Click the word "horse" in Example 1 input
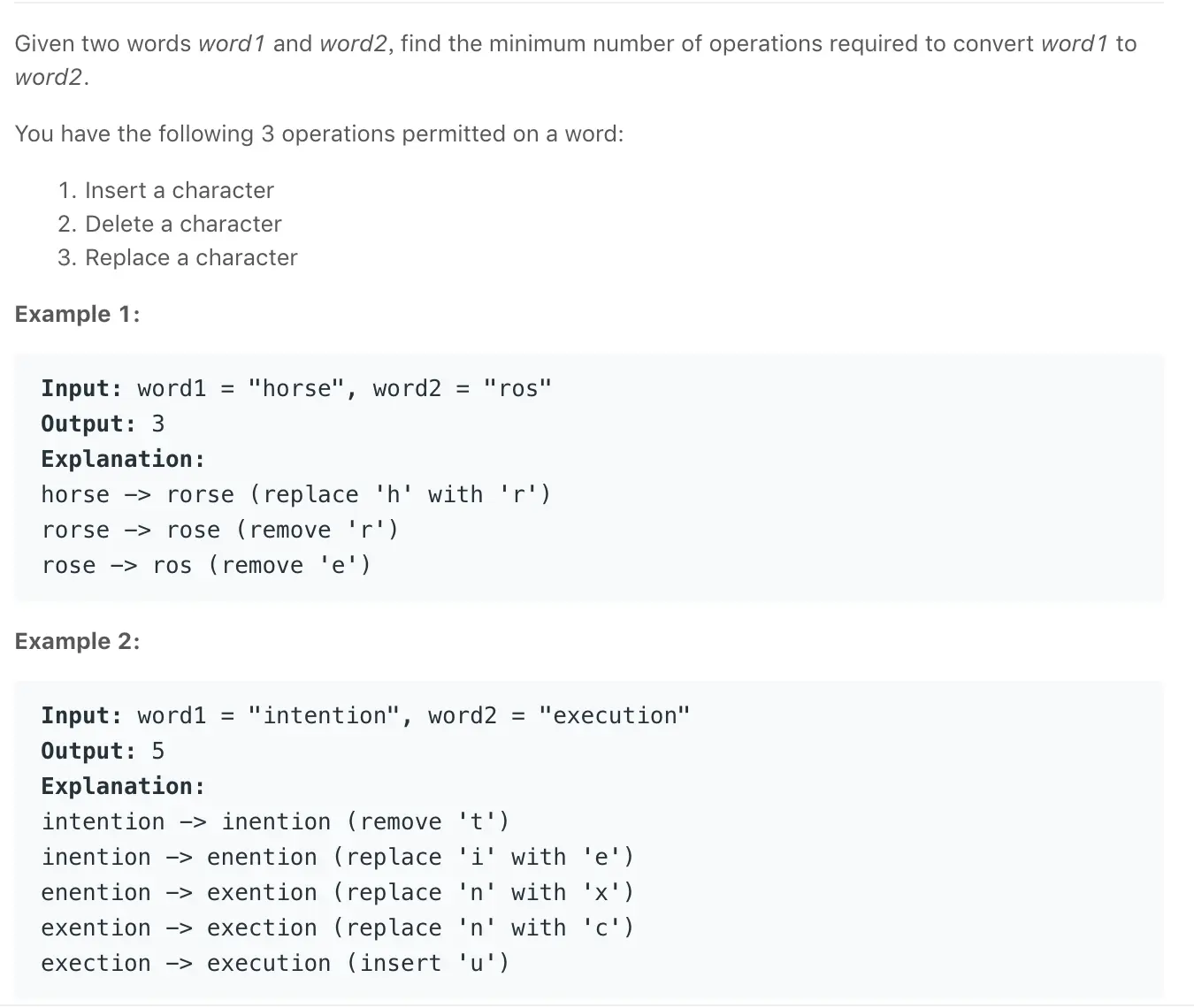Screen dimensions: 1194x1008 coord(295,388)
